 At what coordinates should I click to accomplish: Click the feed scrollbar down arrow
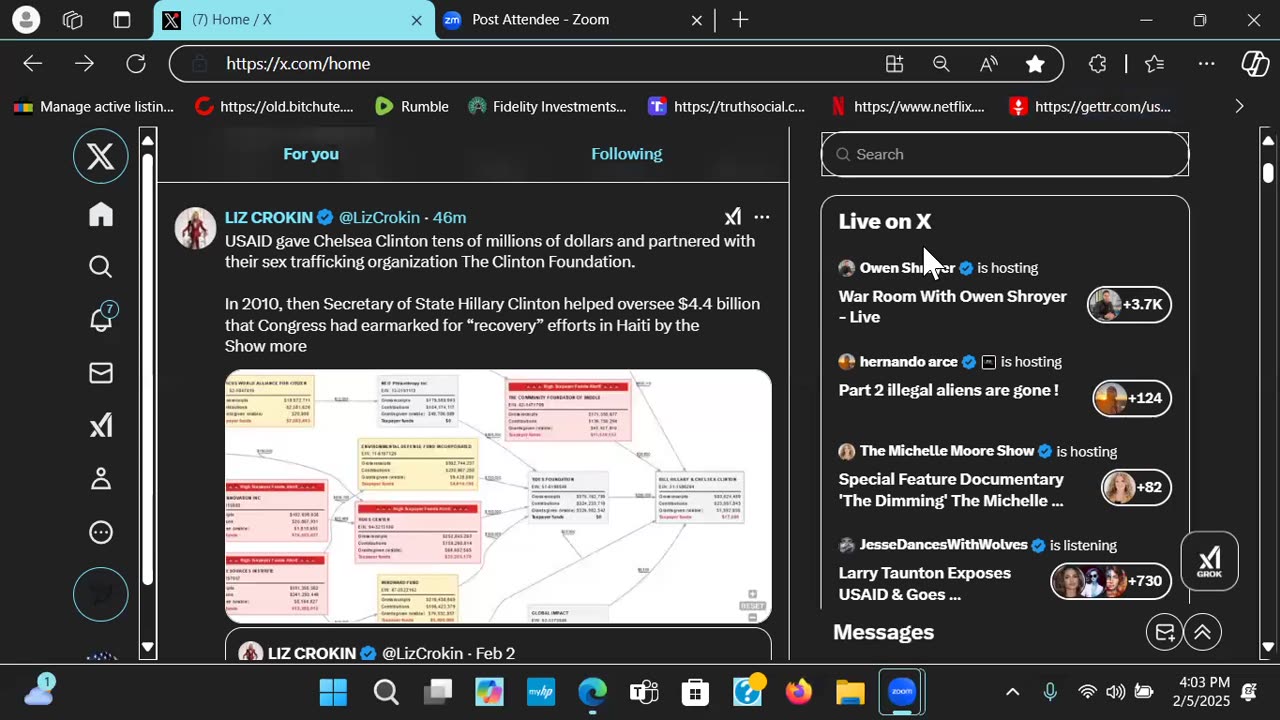148,647
